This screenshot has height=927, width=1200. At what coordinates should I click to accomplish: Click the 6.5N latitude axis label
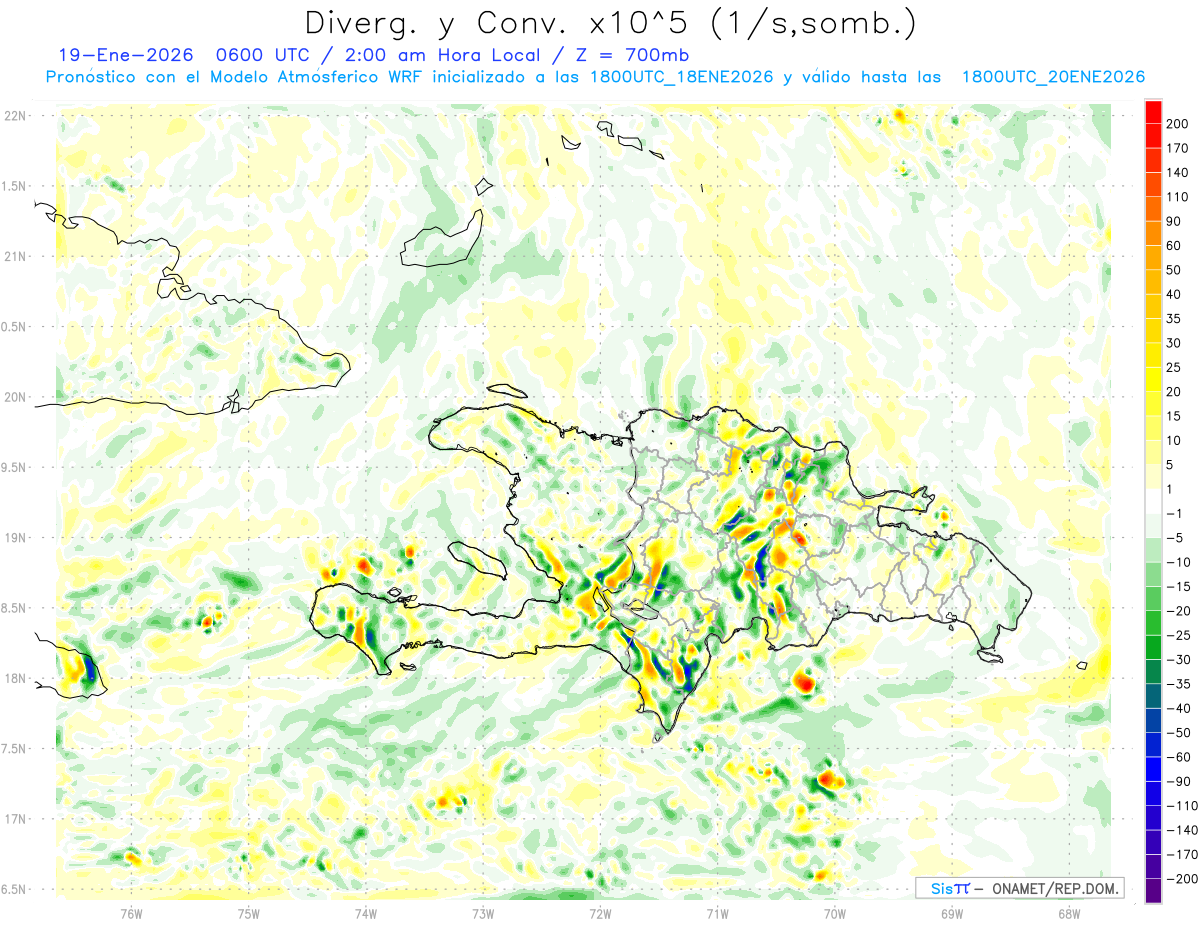[x=14, y=889]
